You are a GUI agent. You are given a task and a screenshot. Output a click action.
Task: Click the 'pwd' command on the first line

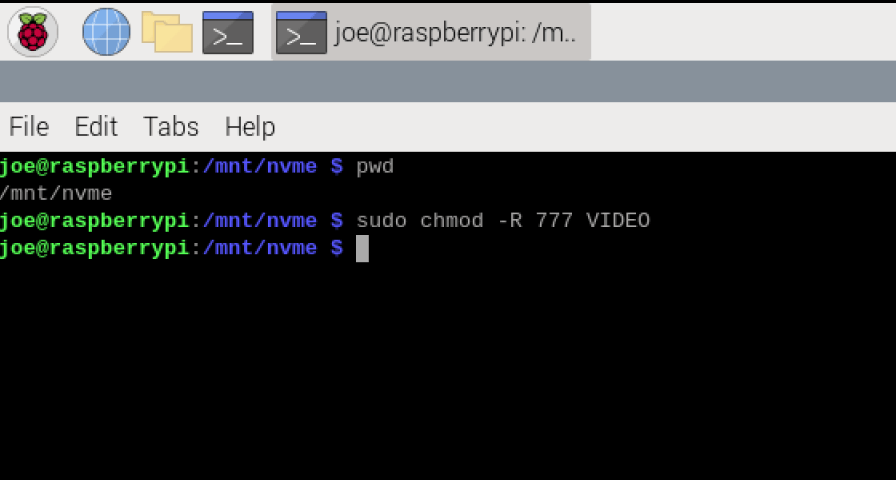click(375, 167)
